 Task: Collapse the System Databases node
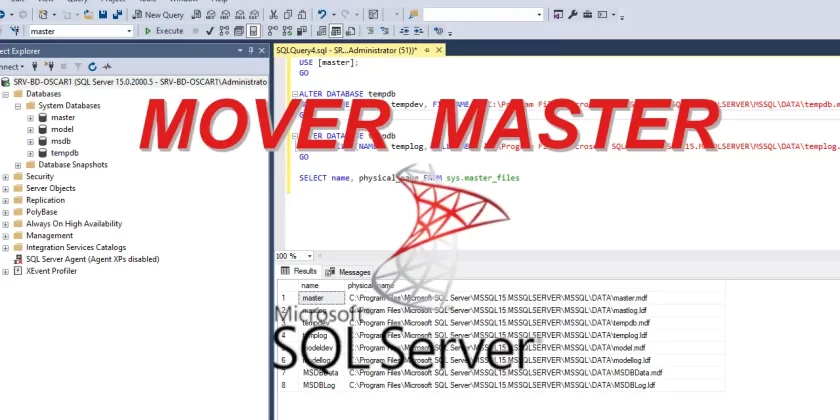[x=18, y=106]
